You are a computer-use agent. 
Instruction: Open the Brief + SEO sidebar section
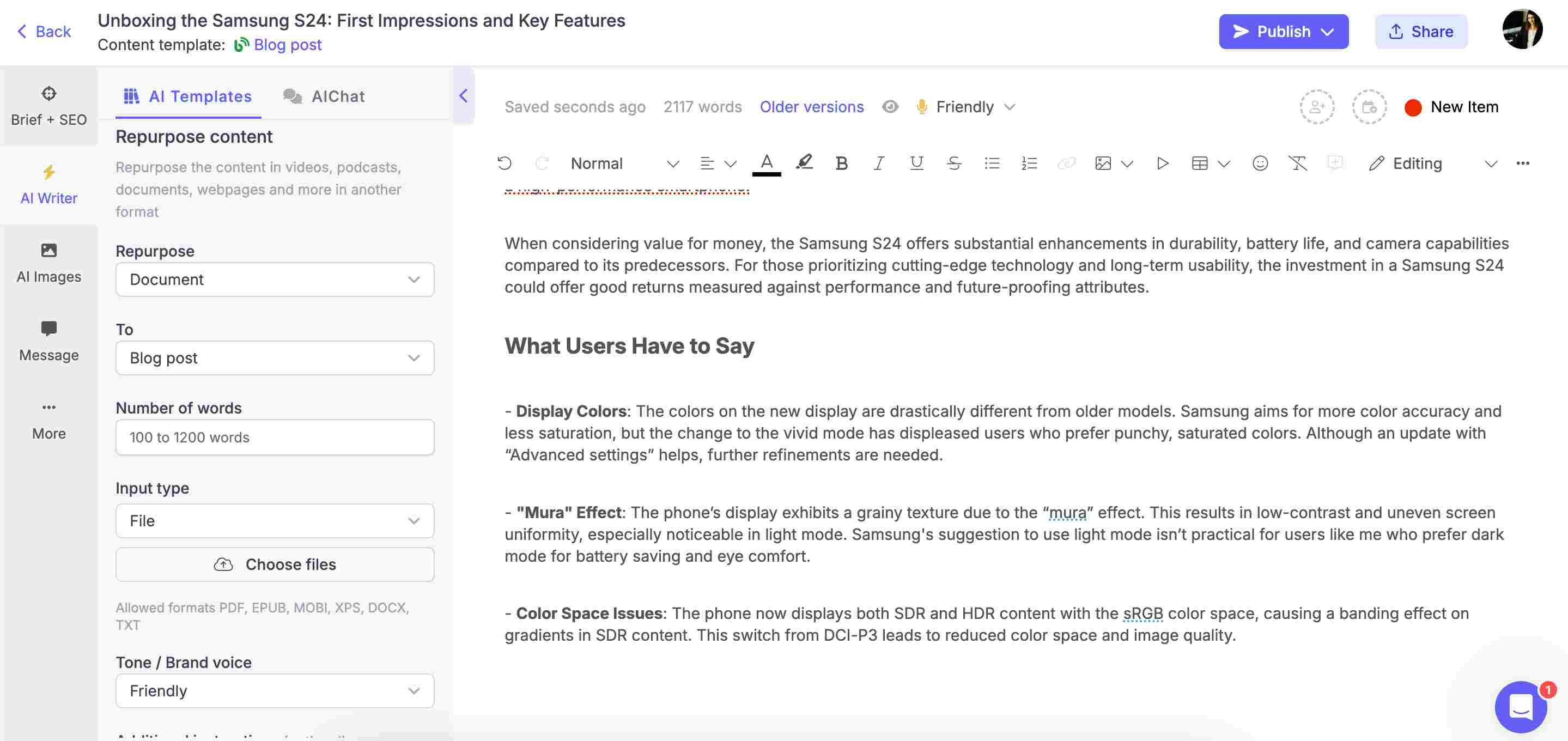tap(48, 106)
